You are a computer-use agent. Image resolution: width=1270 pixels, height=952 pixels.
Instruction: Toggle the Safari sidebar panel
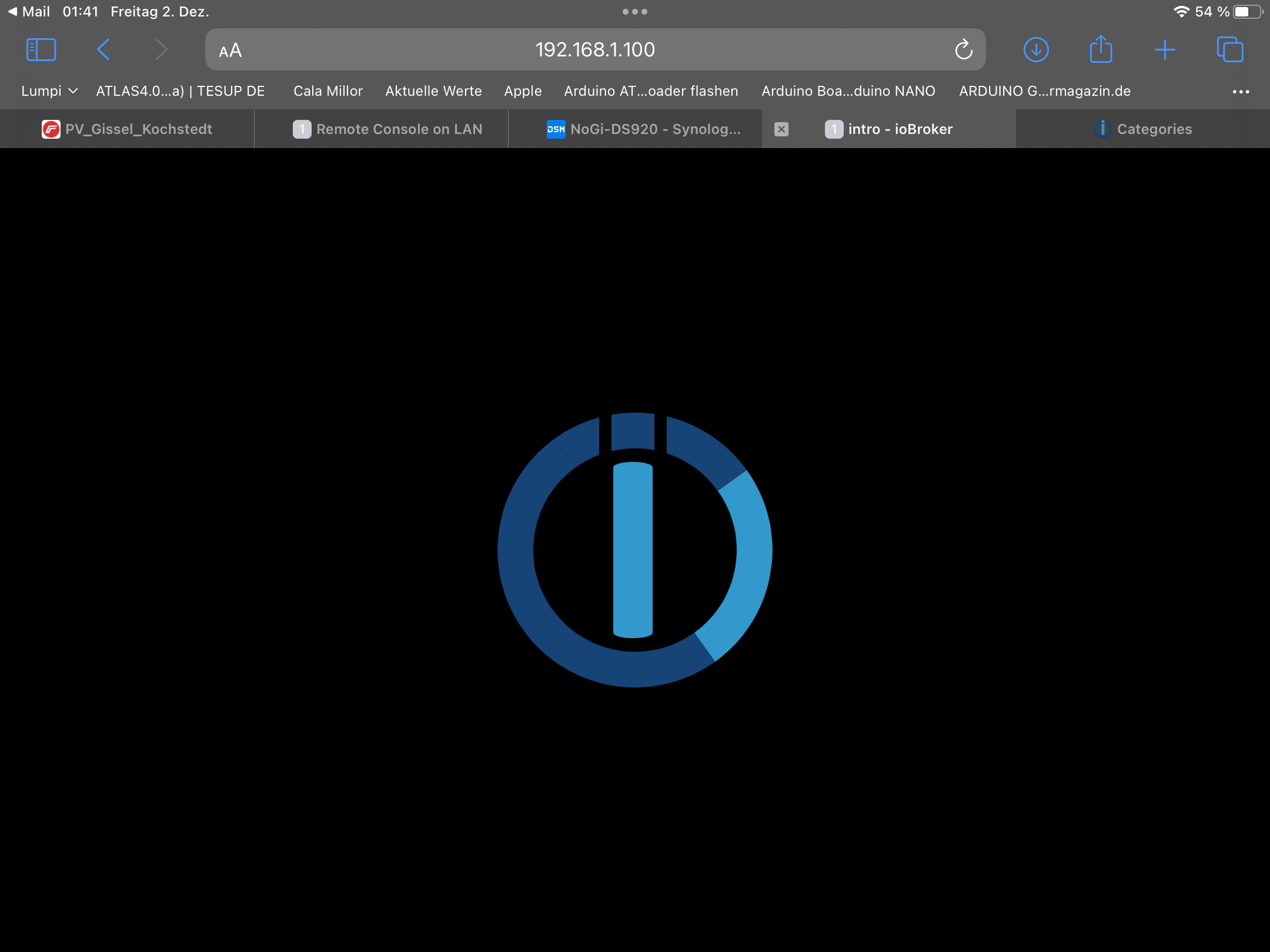coord(41,50)
